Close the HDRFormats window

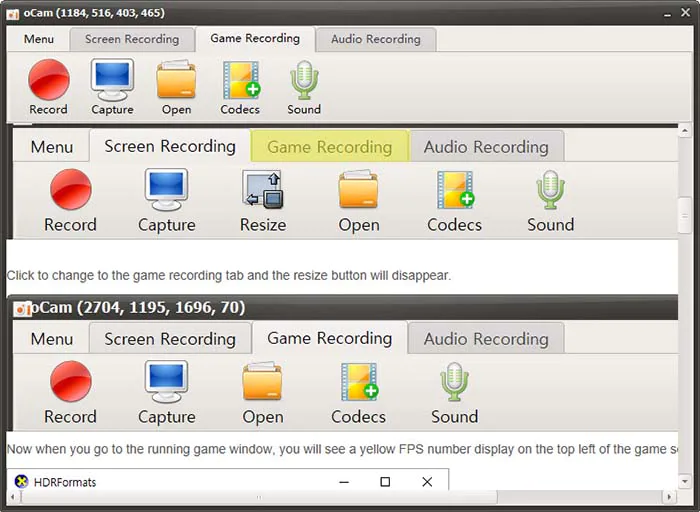[427, 482]
